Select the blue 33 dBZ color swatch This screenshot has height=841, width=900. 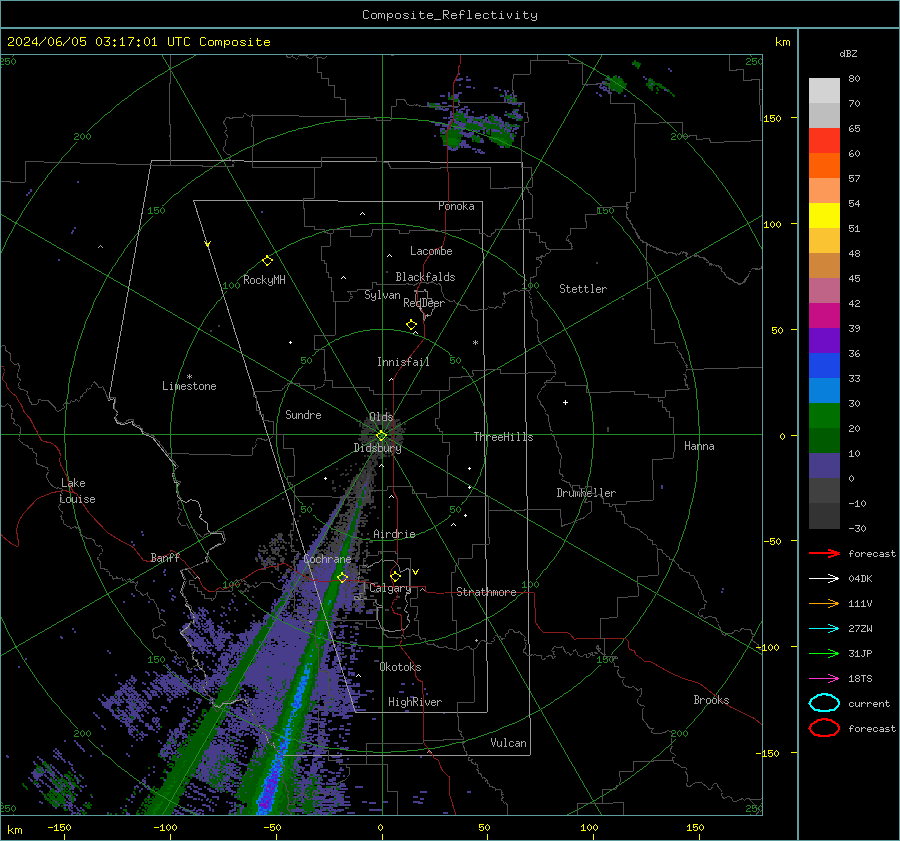click(824, 365)
